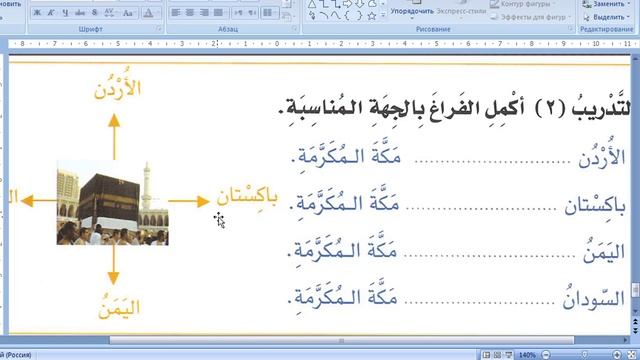Justify text alignment
Image resolution: width=640 pixels, height=360 pixels.
tap(218, 13)
